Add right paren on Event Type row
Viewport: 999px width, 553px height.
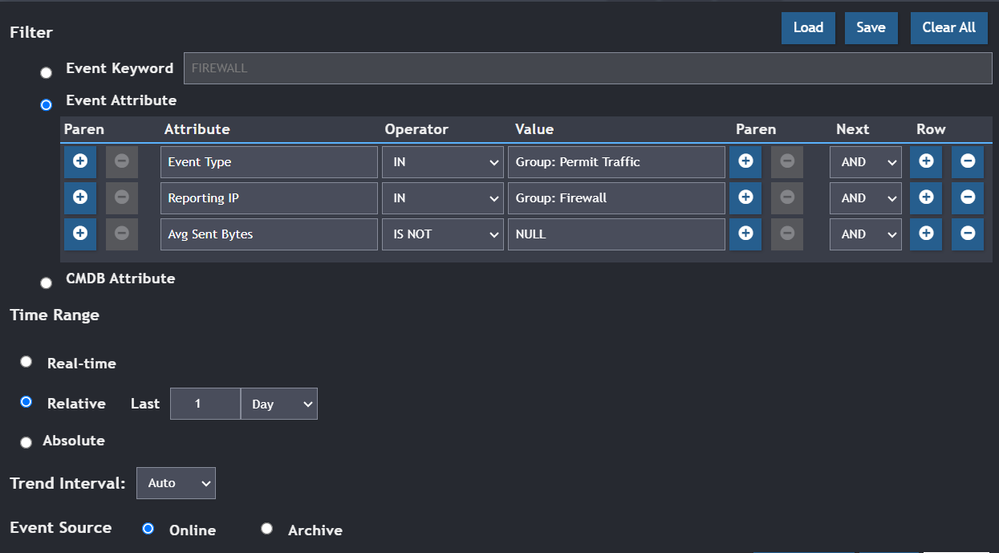pyautogui.click(x=745, y=162)
